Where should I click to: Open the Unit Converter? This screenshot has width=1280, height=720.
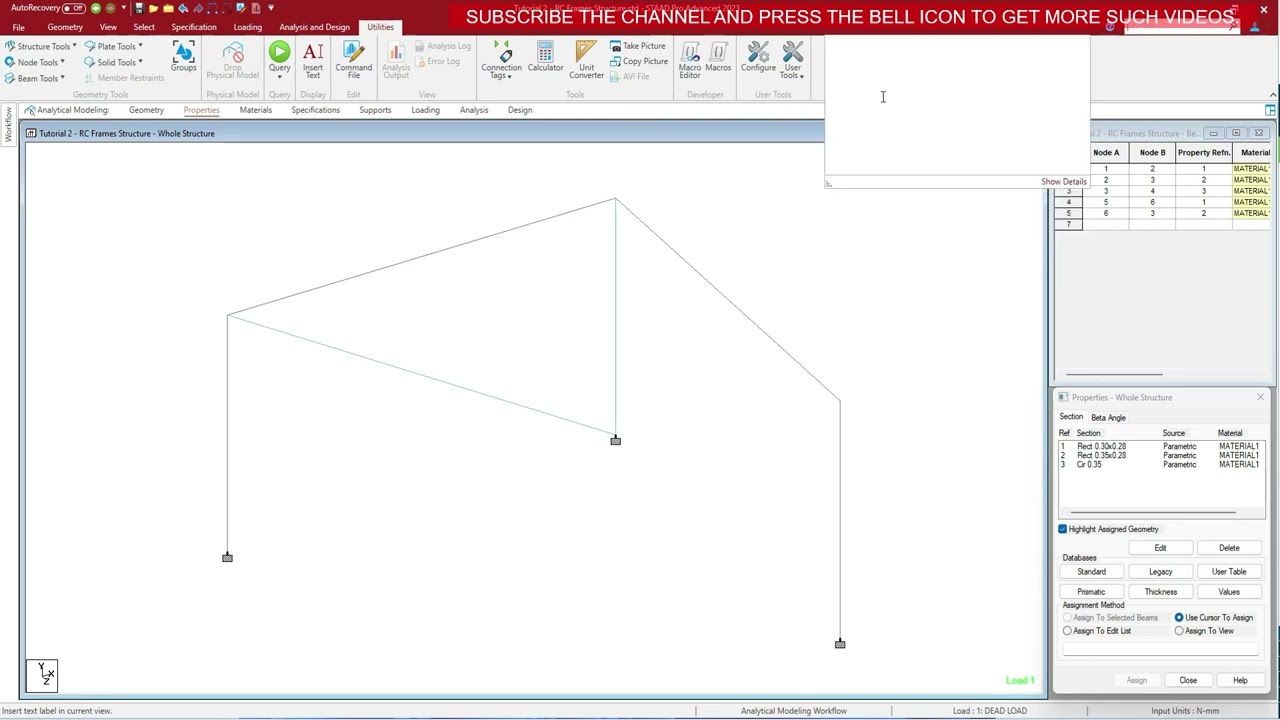click(586, 60)
